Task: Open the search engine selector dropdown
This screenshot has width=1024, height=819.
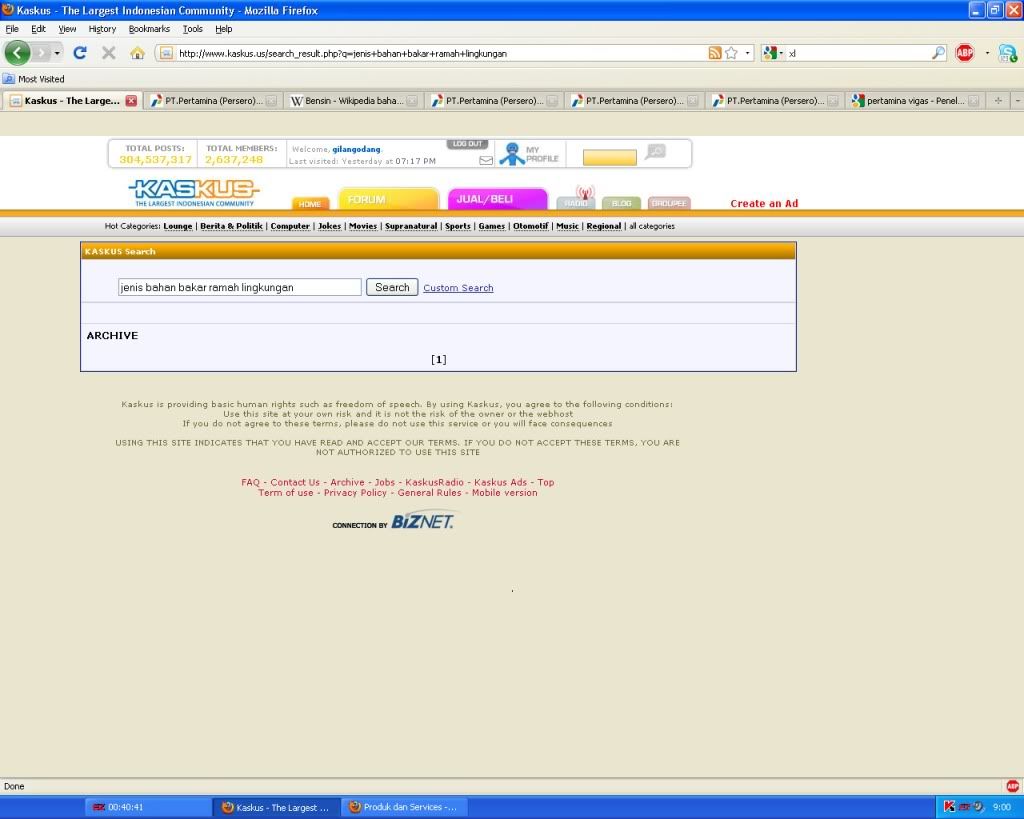Action: click(773, 53)
